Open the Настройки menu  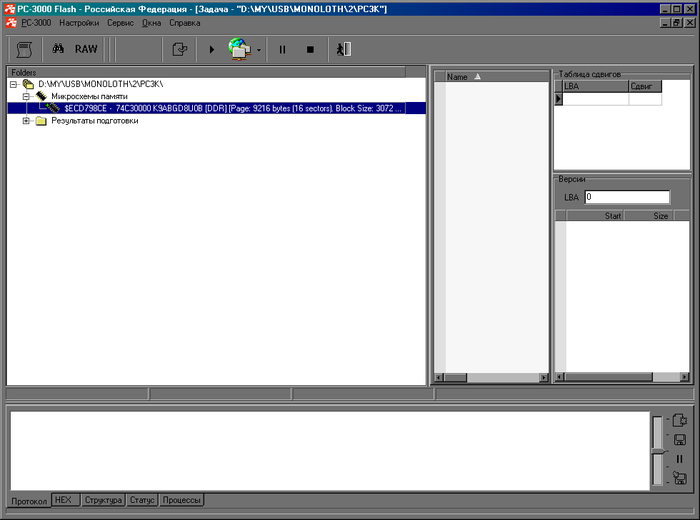(x=79, y=21)
